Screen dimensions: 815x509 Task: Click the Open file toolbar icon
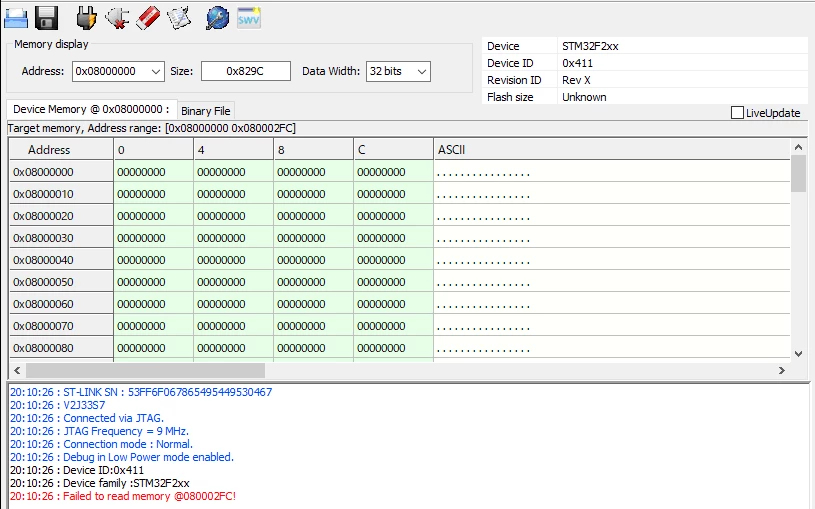(16, 18)
